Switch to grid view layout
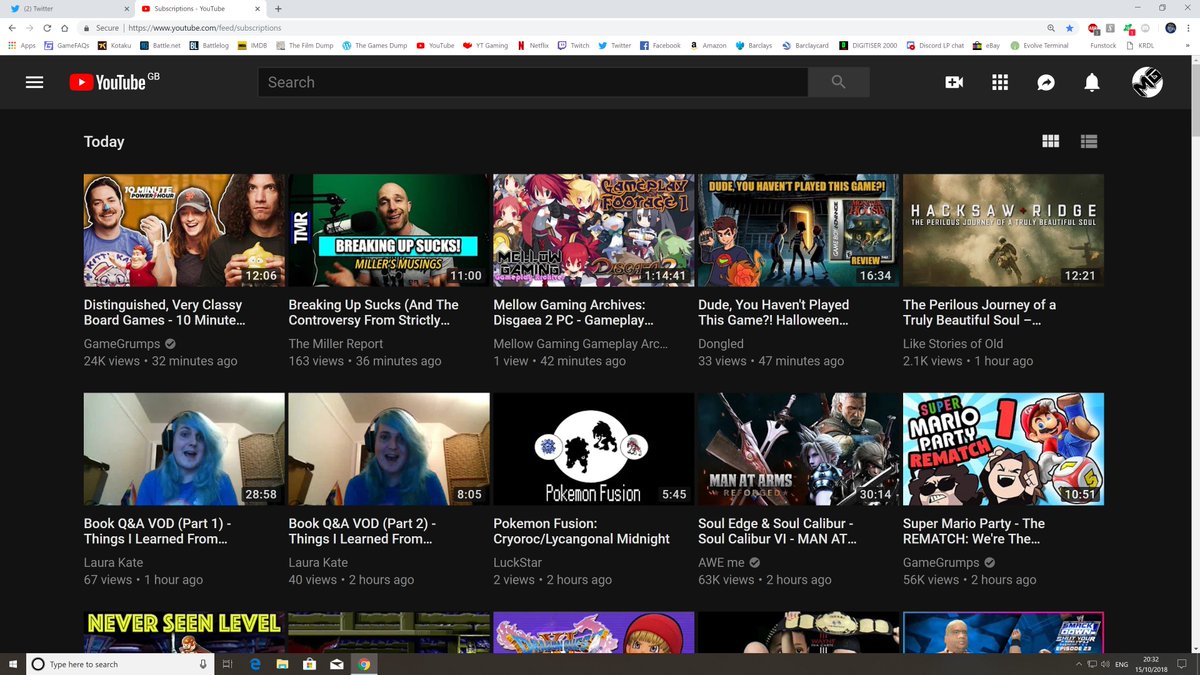1200x675 pixels. (1050, 141)
